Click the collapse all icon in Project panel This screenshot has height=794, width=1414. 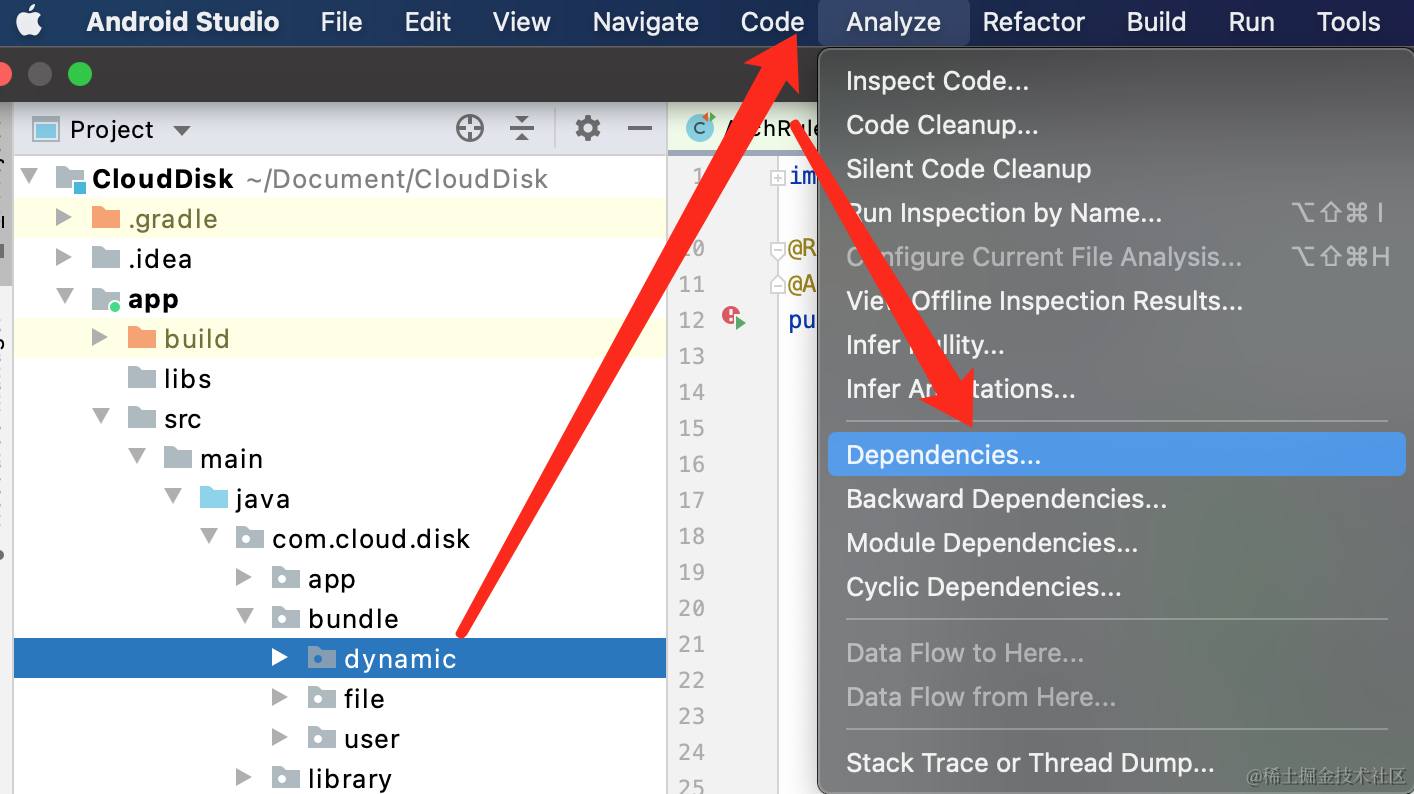[x=521, y=128]
